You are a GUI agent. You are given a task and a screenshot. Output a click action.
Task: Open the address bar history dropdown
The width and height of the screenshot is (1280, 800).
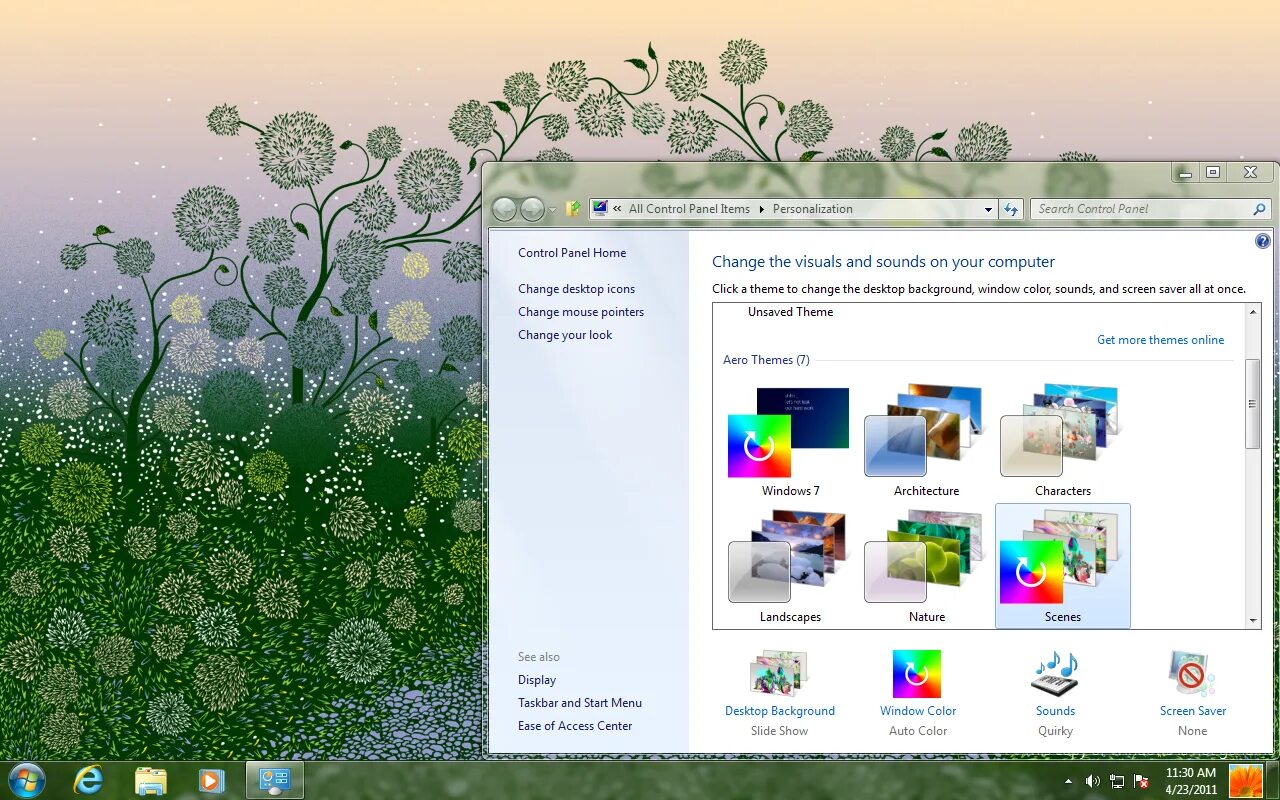pyautogui.click(x=988, y=209)
